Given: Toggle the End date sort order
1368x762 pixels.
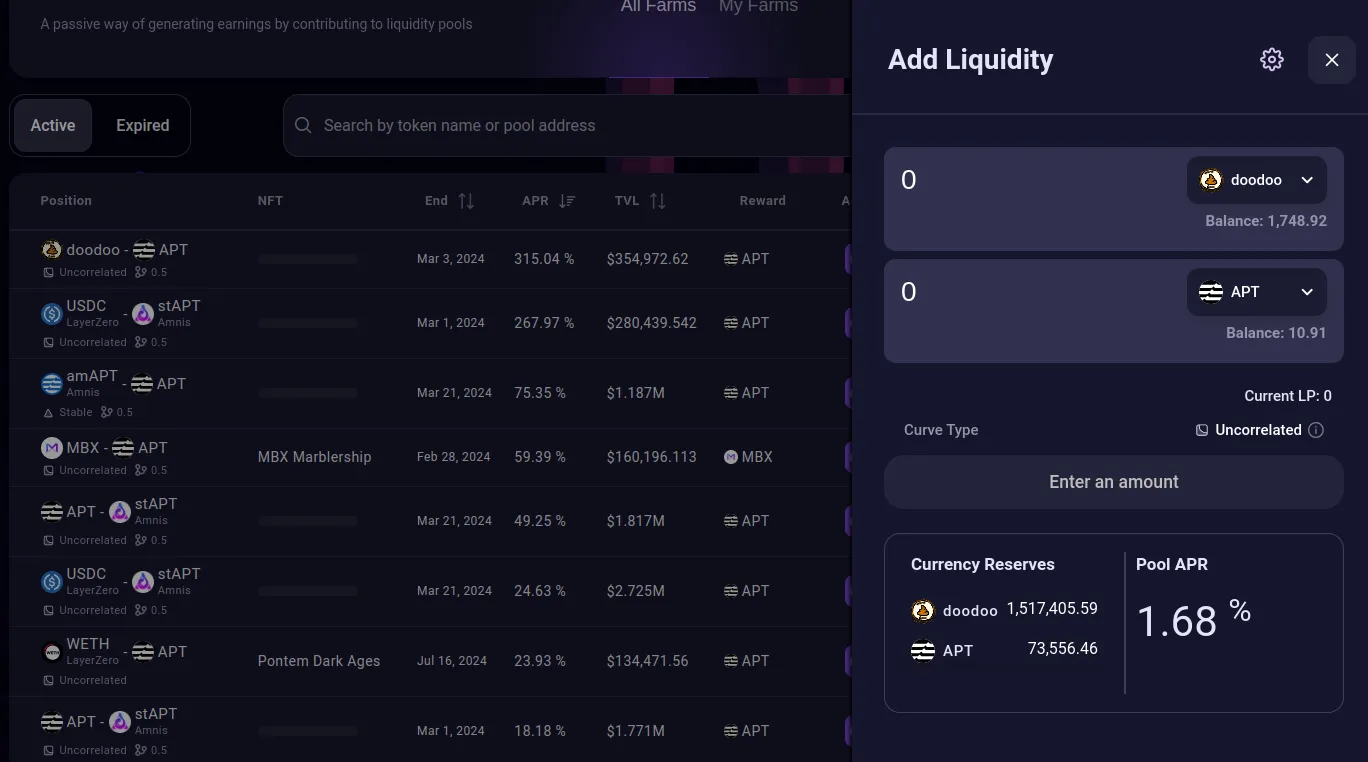Looking at the screenshot, I should tap(467, 200).
